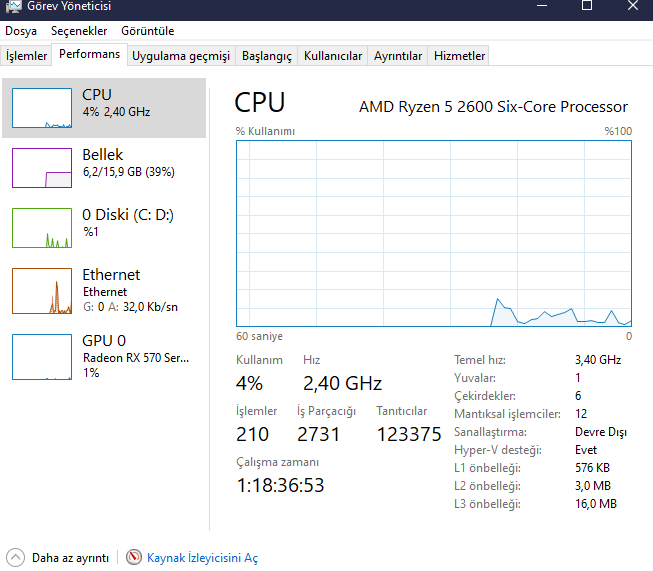Click the Kaynak İzleyicisini Aç link
This screenshot has width=653, height=571.
click(202, 558)
